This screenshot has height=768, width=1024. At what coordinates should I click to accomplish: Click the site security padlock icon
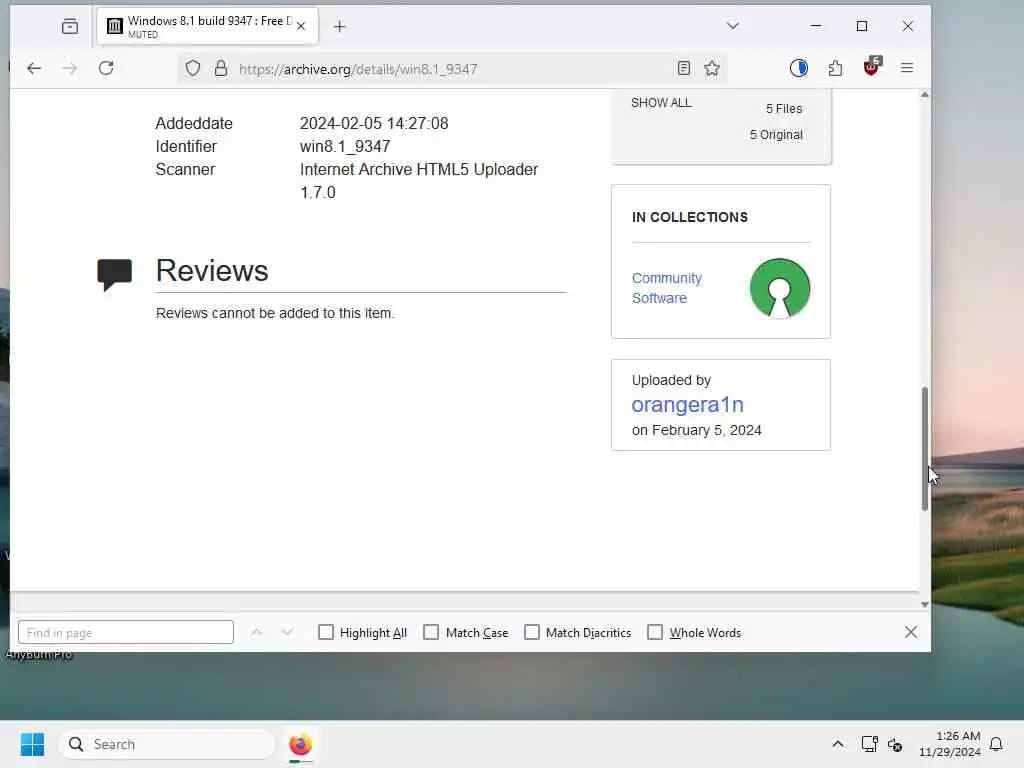coord(221,69)
